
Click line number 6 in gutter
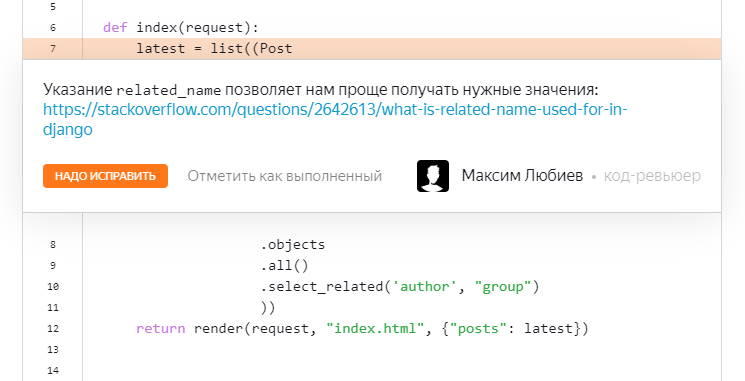point(53,28)
